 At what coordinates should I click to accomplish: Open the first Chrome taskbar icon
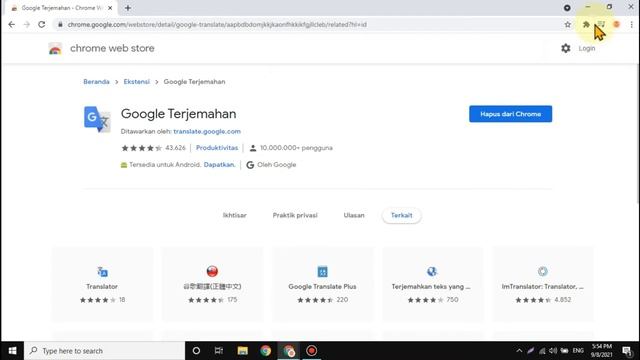pos(266,351)
